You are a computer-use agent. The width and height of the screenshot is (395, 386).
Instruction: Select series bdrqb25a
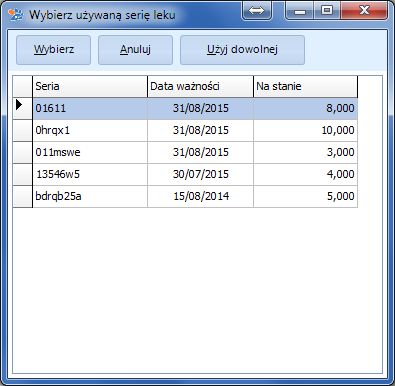coord(90,196)
